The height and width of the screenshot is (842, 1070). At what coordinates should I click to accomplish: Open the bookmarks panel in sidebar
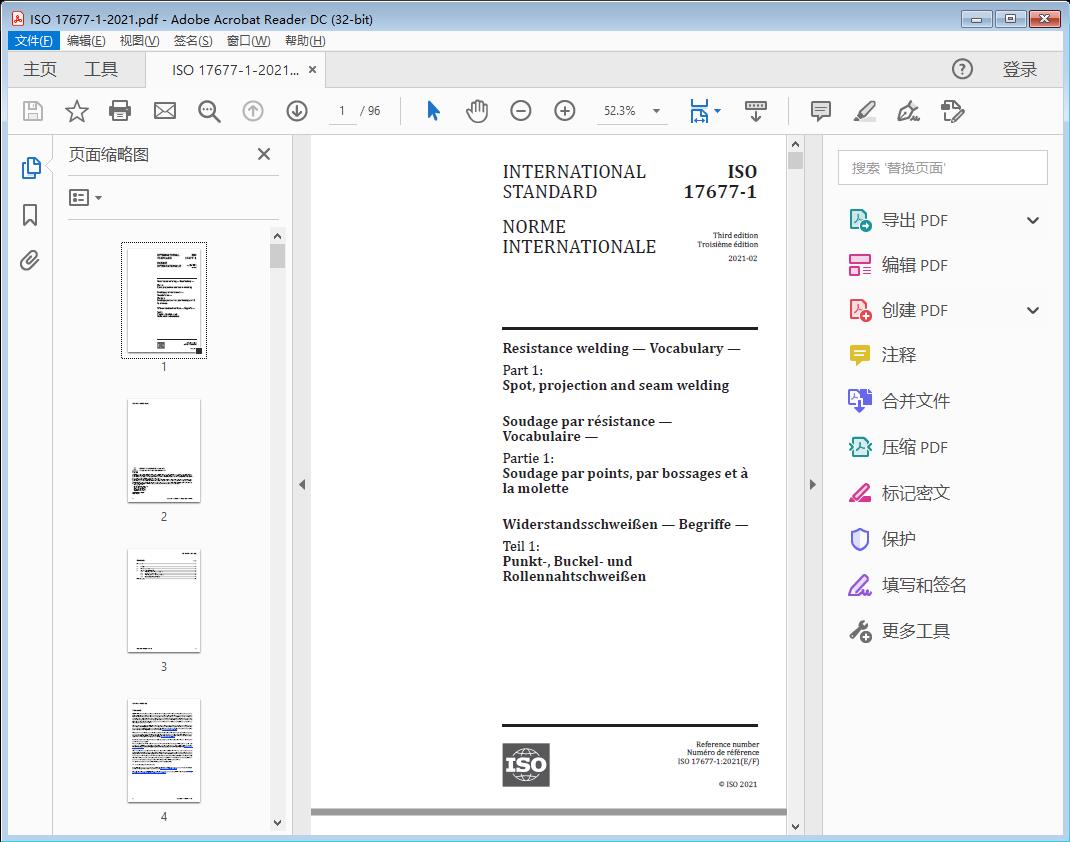[x=30, y=215]
